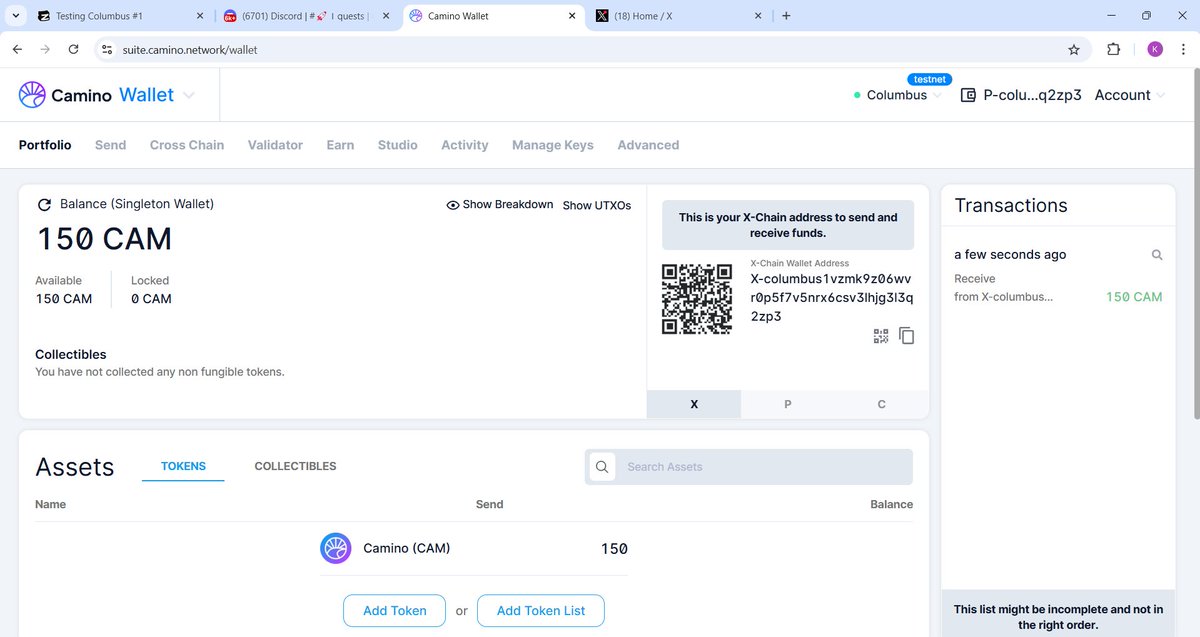This screenshot has width=1200, height=637.
Task: Click the Camino logo icon
Action: pos(32,95)
